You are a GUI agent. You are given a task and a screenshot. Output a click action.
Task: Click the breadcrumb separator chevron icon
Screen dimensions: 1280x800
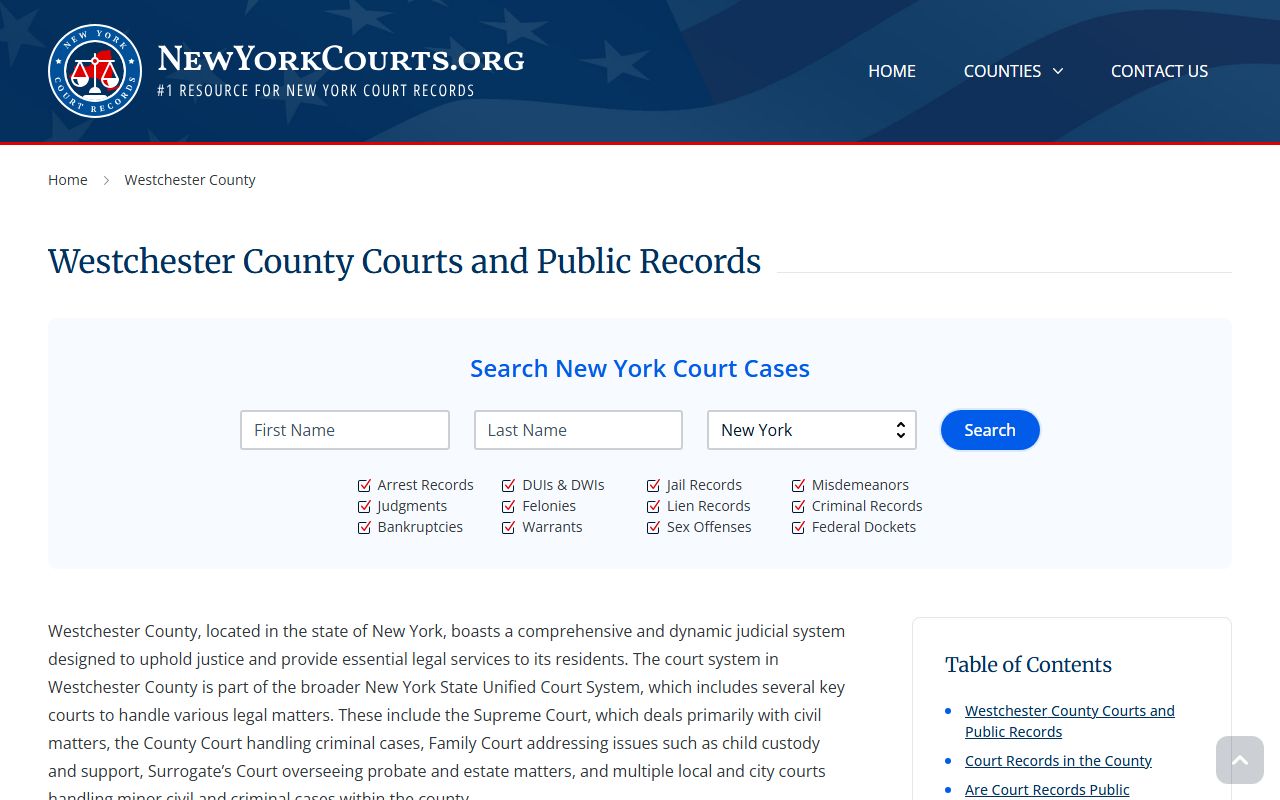pyautogui.click(x=106, y=180)
